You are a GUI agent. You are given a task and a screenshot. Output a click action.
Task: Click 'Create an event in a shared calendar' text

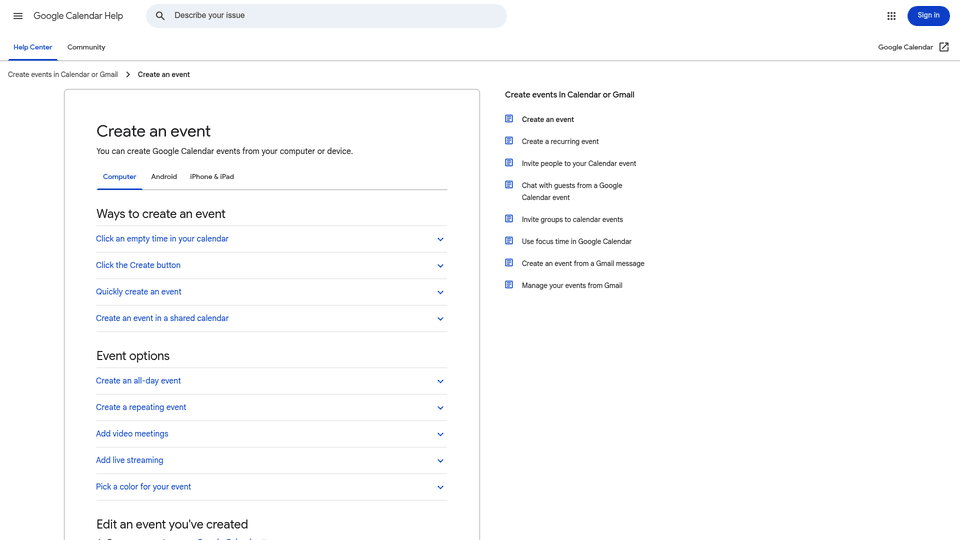[162, 318]
